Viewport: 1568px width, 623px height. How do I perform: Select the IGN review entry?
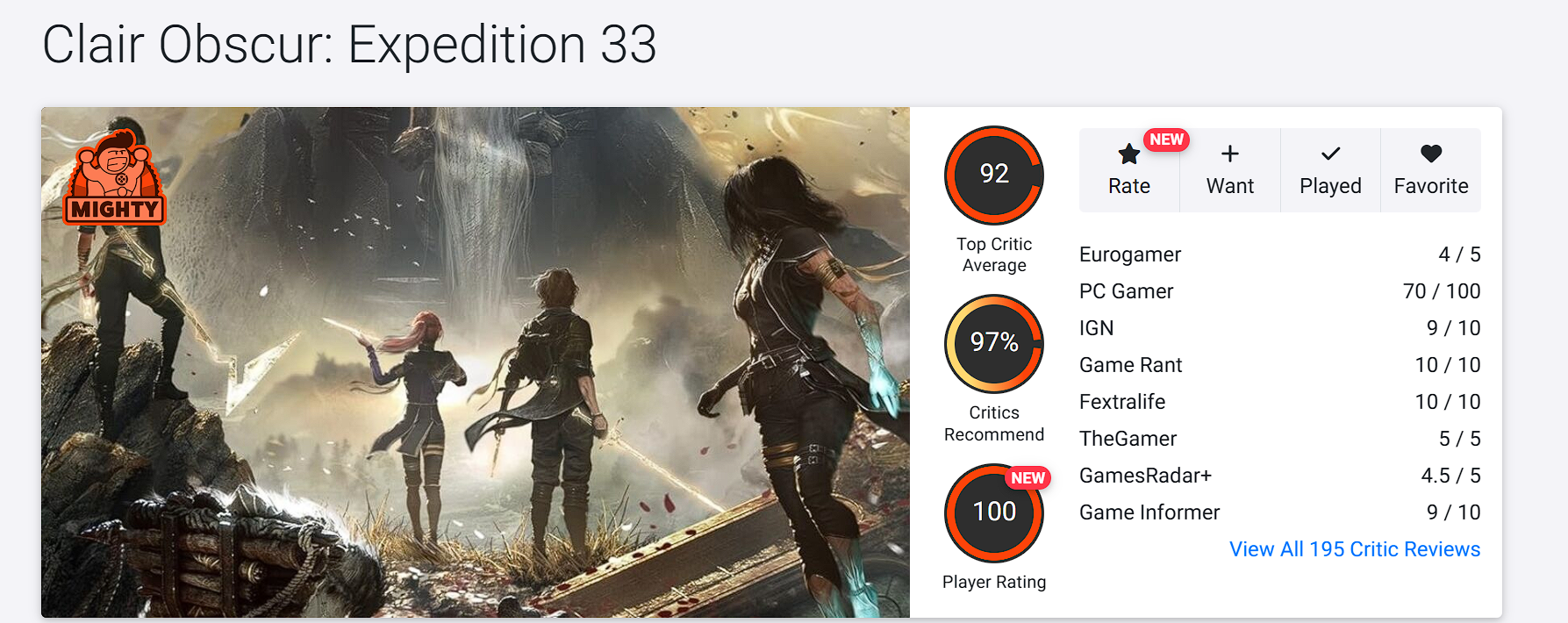coord(1096,328)
